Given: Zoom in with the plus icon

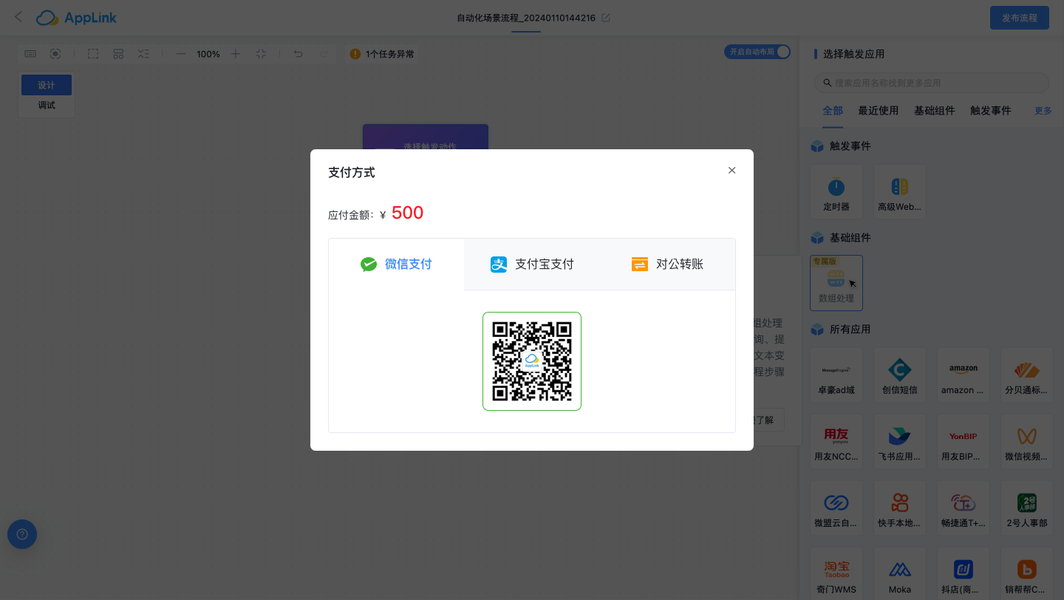Looking at the screenshot, I should [235, 54].
